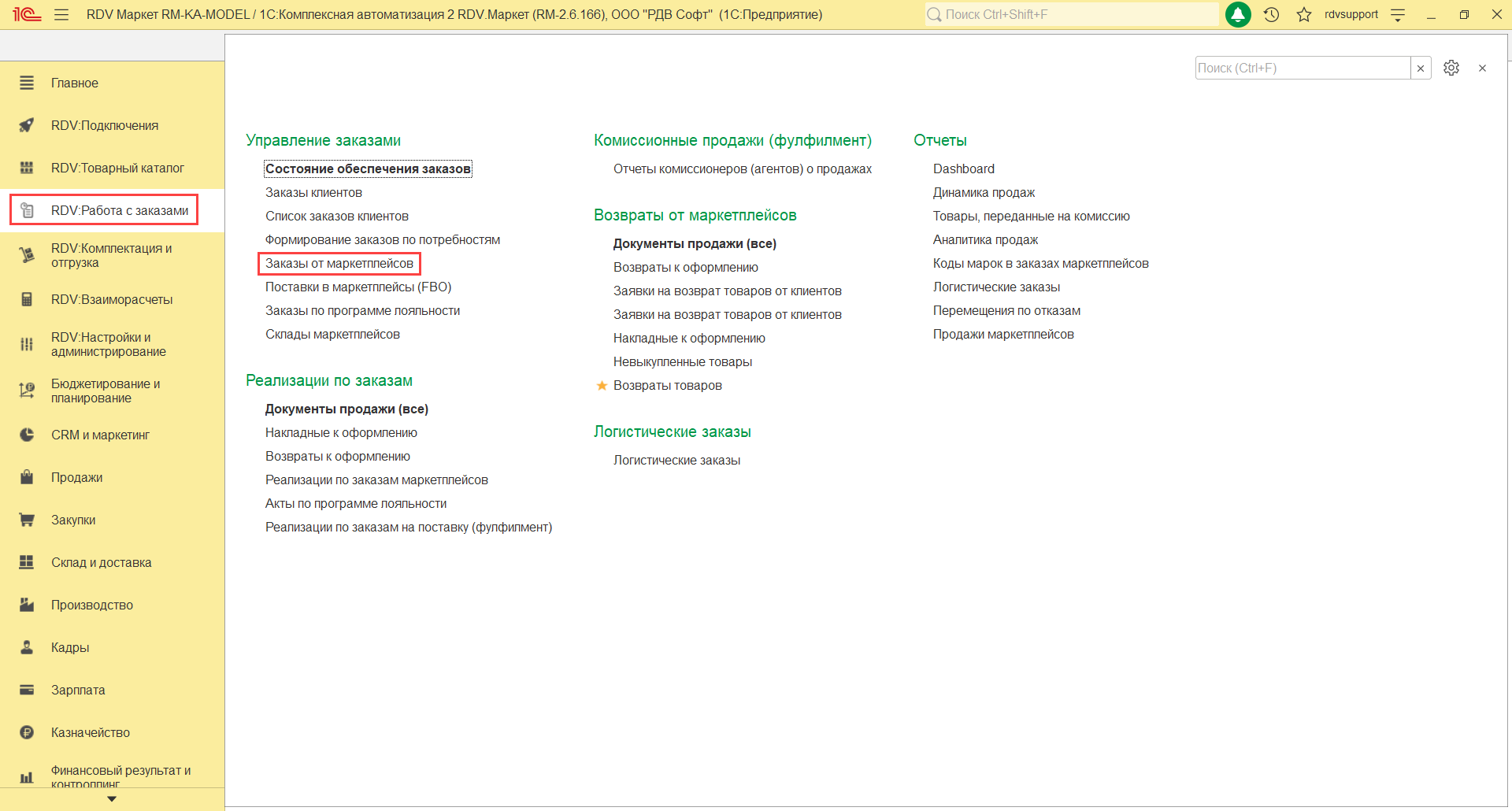The image size is (1512, 811).
Task: Open Аналитика продаж report
Action: tap(985, 239)
